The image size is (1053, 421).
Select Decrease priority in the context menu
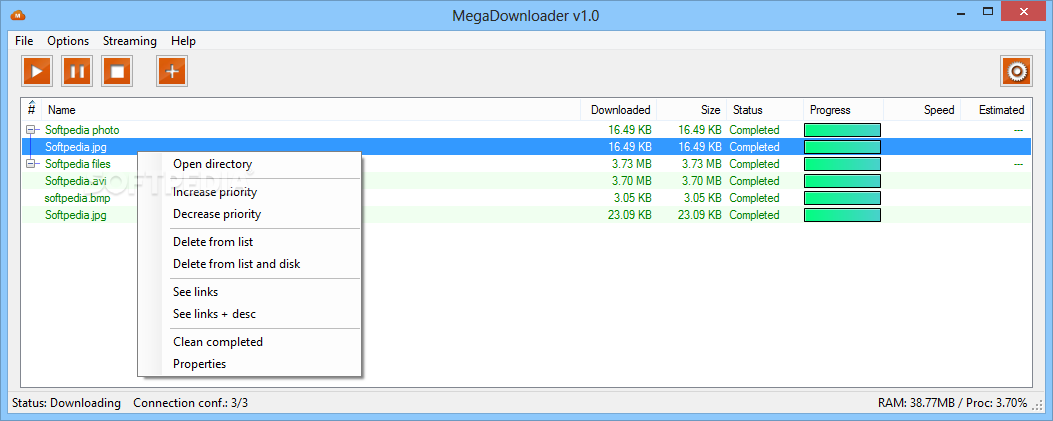[x=249, y=214]
